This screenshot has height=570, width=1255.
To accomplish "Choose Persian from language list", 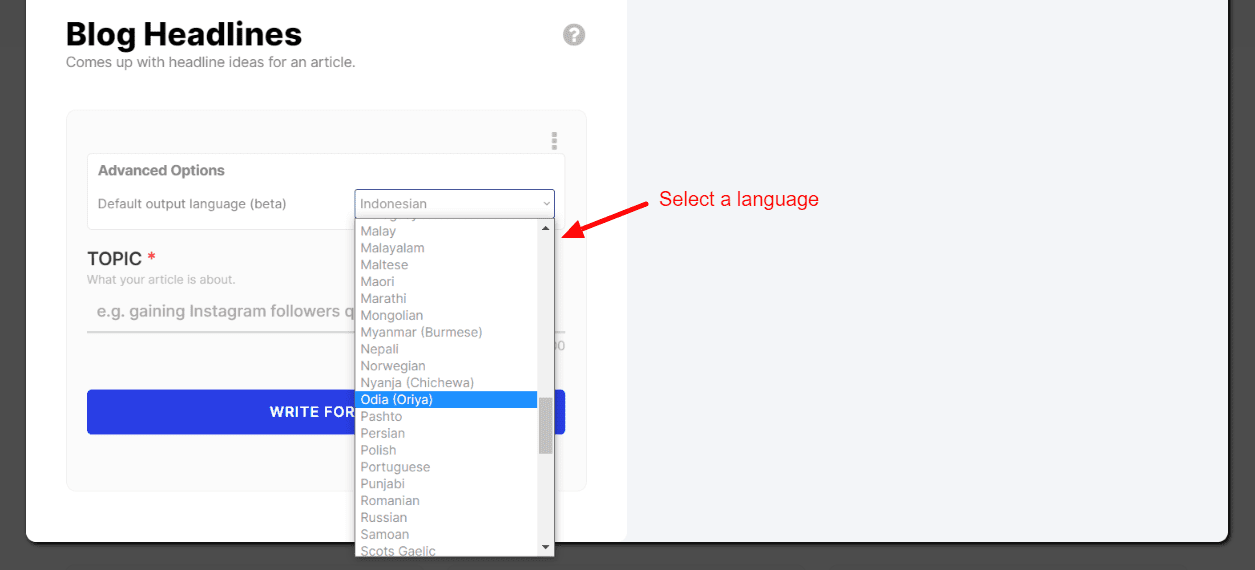I will pos(382,433).
